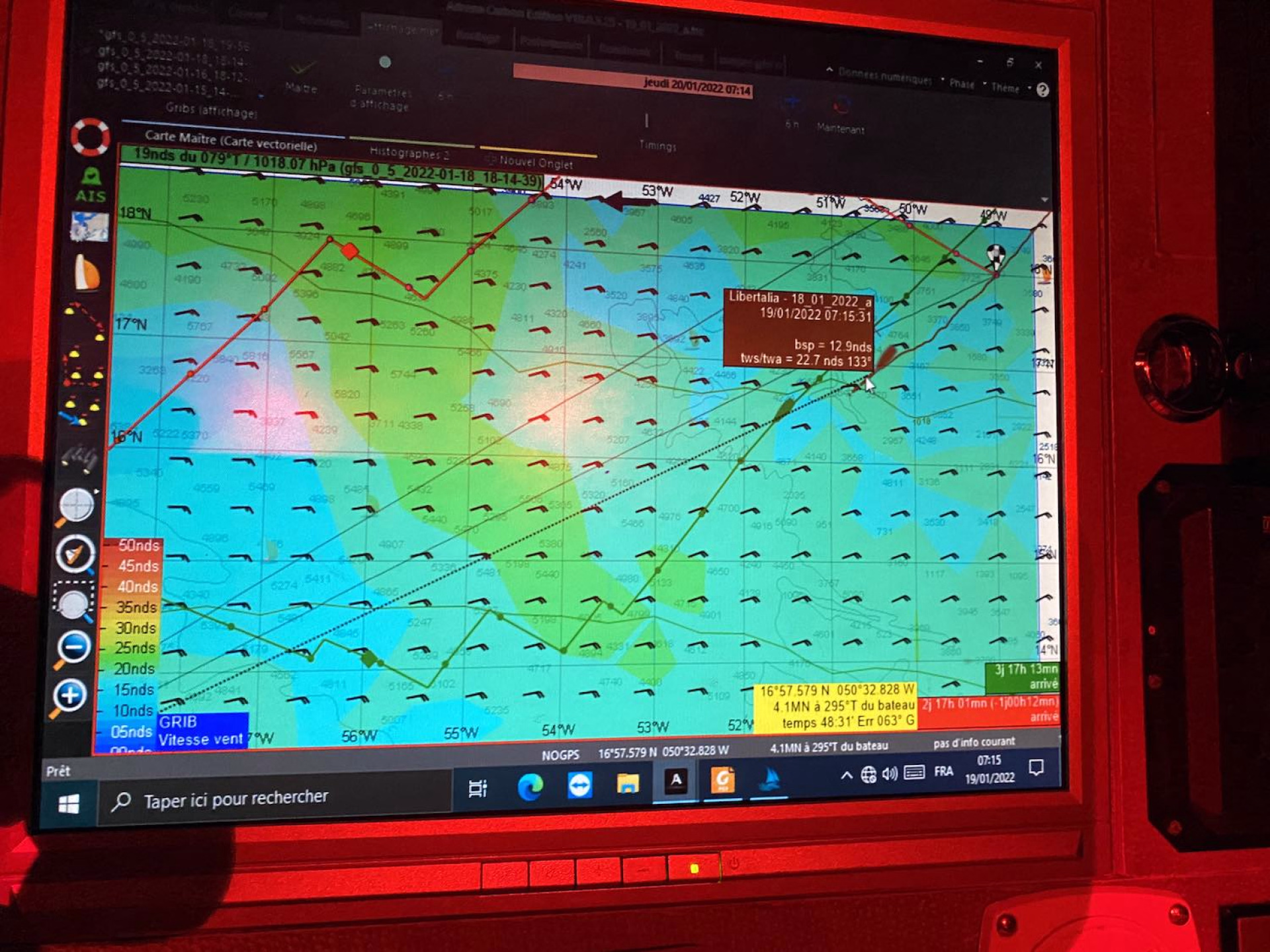Click 'pas d'info courant' status text
Viewport: 1270px width, 952px height.
tap(974, 742)
